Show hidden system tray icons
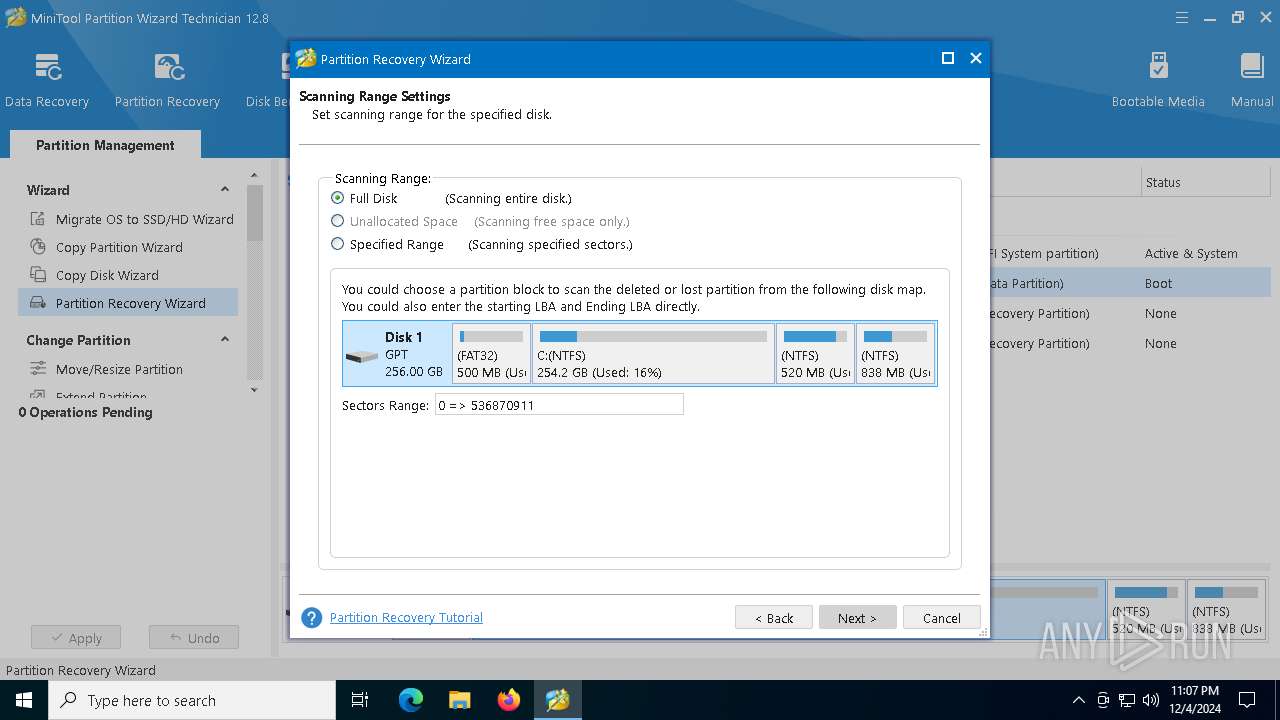The width and height of the screenshot is (1280, 720). coord(1078,700)
